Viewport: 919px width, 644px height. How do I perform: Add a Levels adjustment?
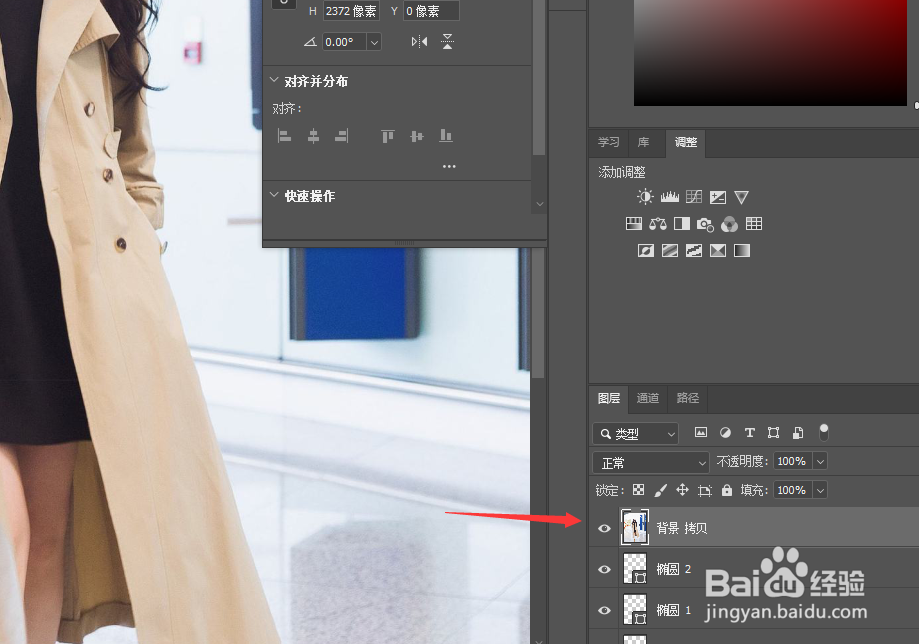coord(669,197)
